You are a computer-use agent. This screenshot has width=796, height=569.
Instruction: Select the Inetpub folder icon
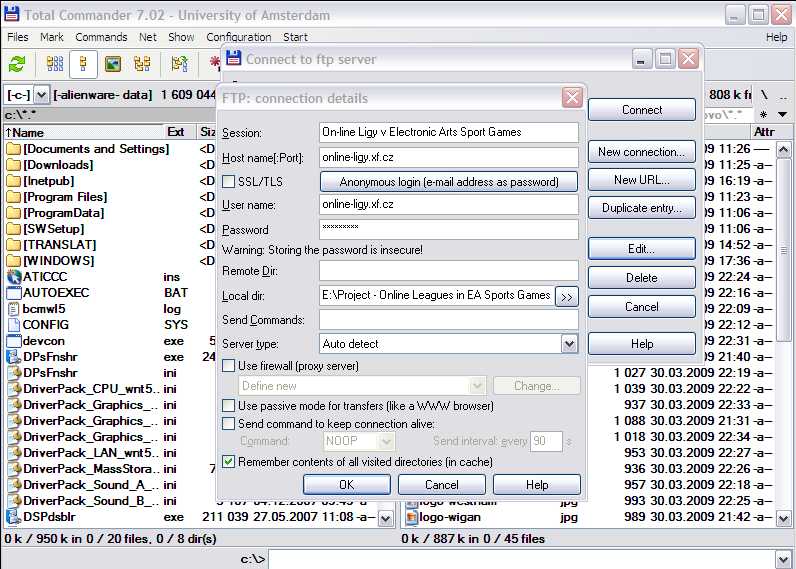(x=13, y=181)
